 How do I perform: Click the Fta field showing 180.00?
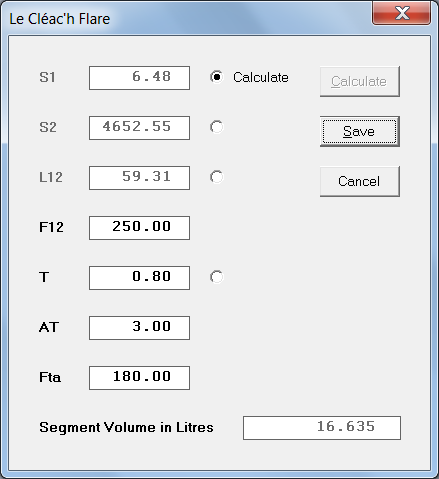pyautogui.click(x=139, y=378)
